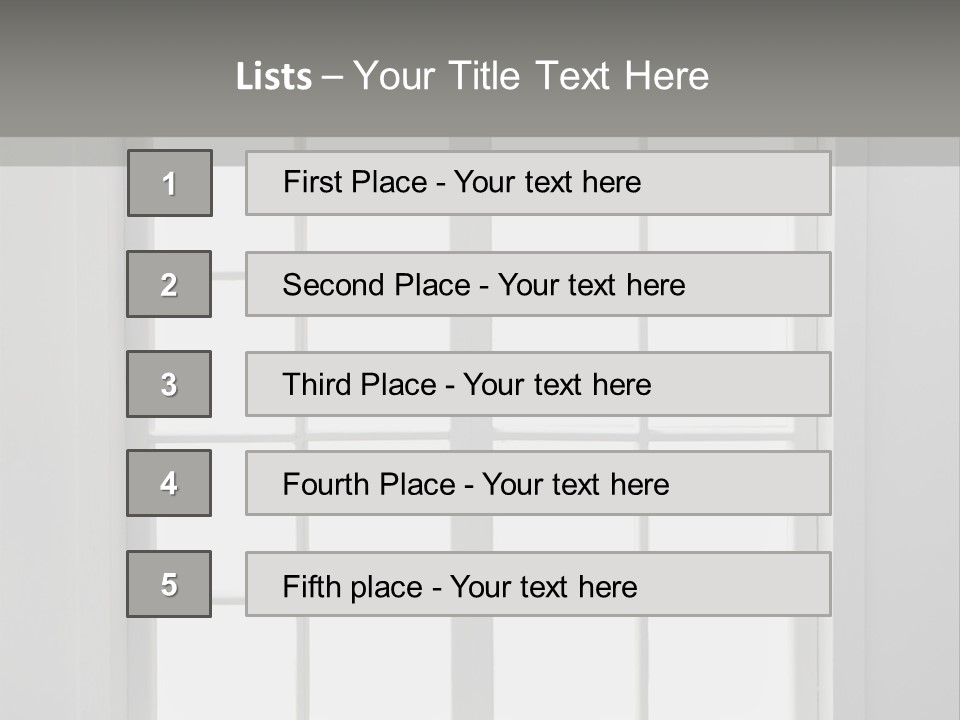This screenshot has height=720, width=960.
Task: Click the 'First Place - Your text here' text
Action: click(462, 182)
